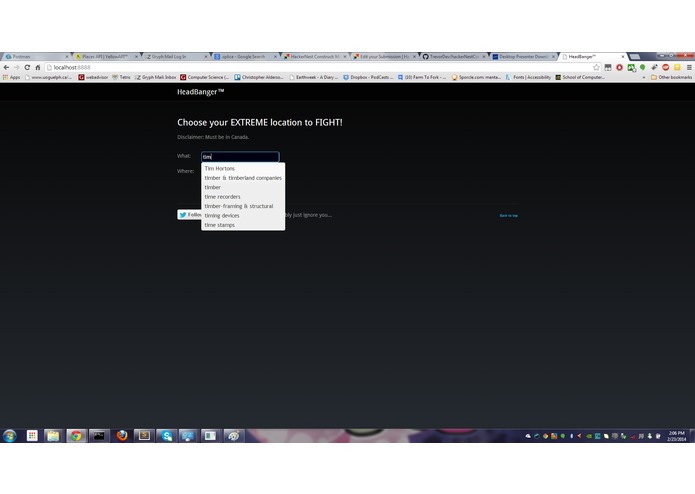Viewport: 695px width, 494px height.
Task: Select the plain 'timber' suggestion
Action: (243, 187)
